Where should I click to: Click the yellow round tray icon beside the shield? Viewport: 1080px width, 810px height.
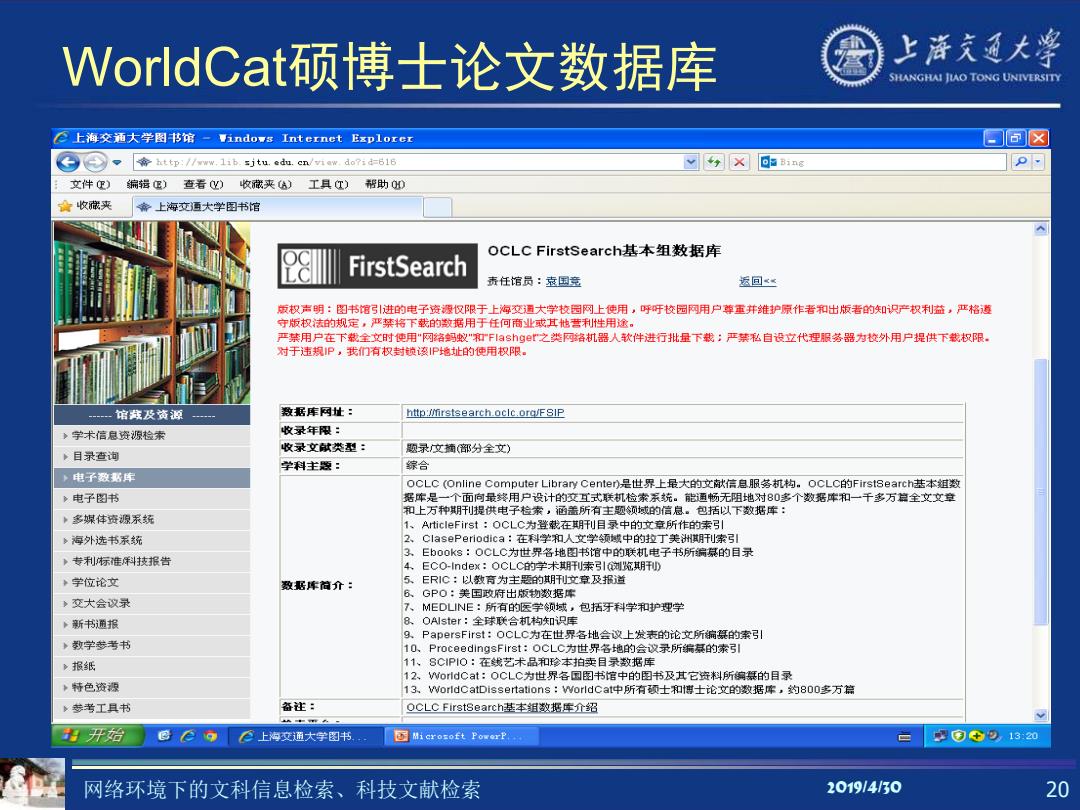(x=976, y=736)
